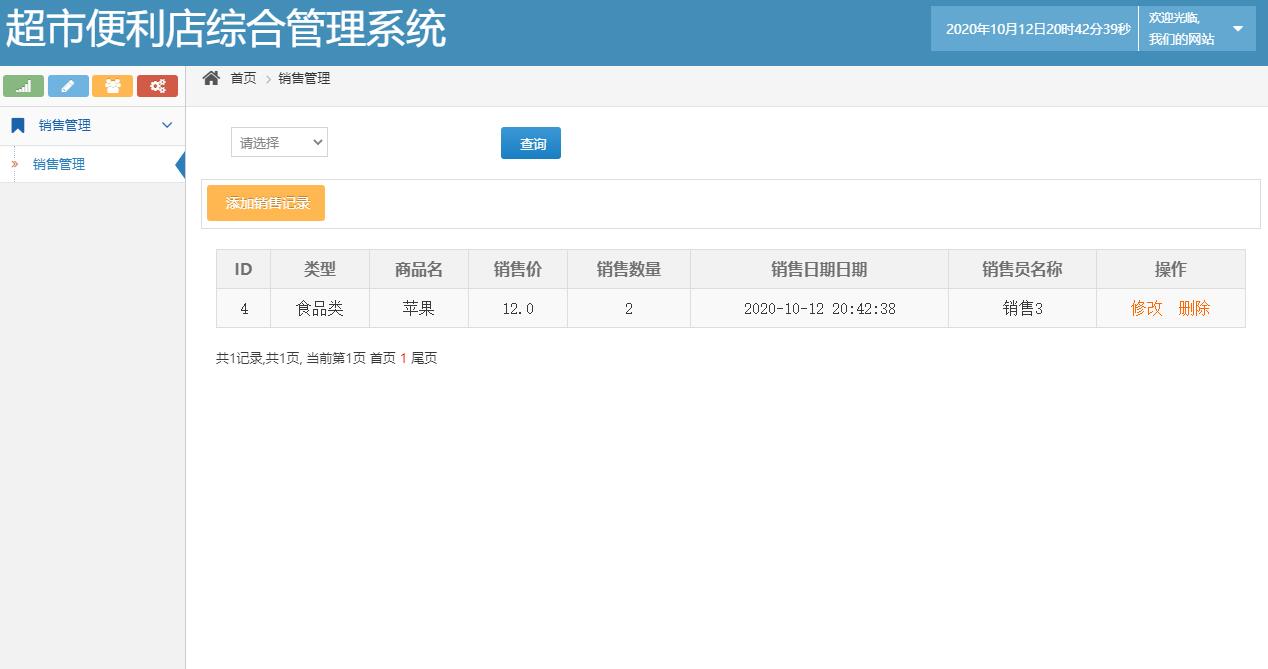Click the red gears settings icon
Screen dimensions: 1268x669
click(157, 86)
